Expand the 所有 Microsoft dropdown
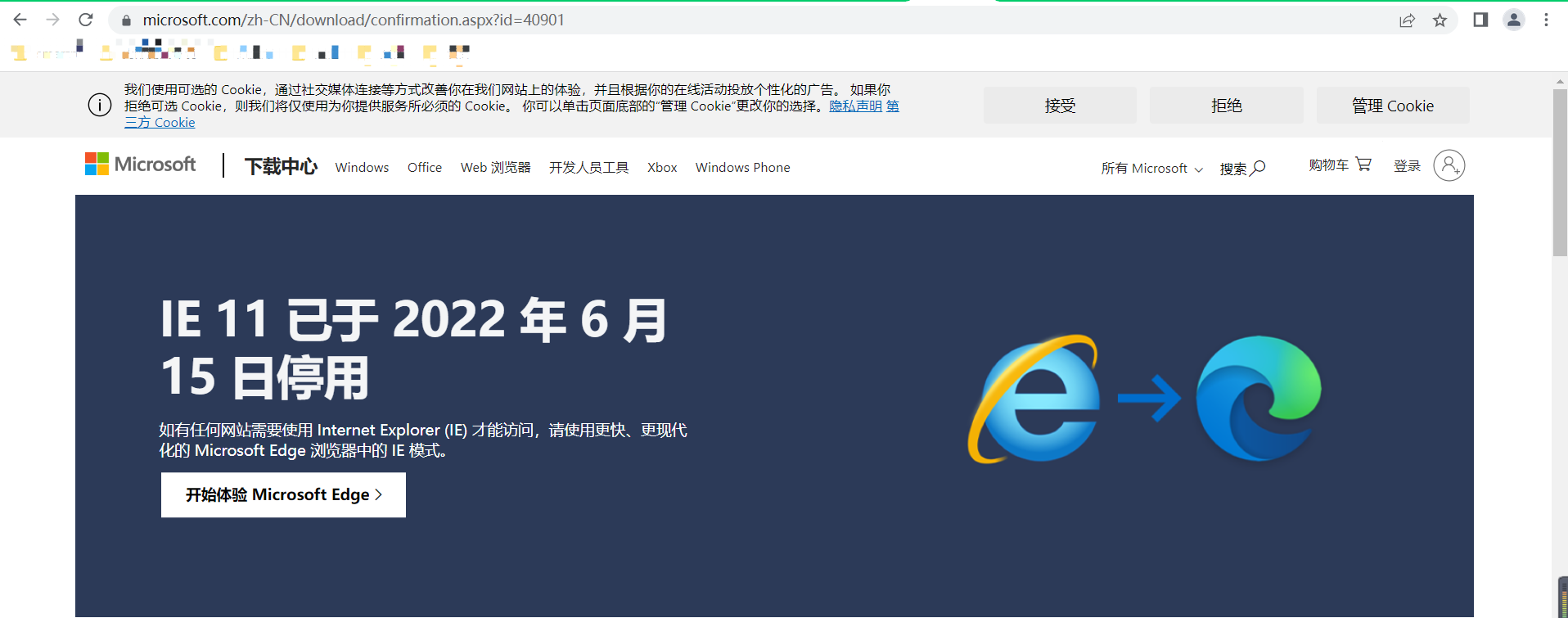The image size is (1568, 618). (1151, 169)
